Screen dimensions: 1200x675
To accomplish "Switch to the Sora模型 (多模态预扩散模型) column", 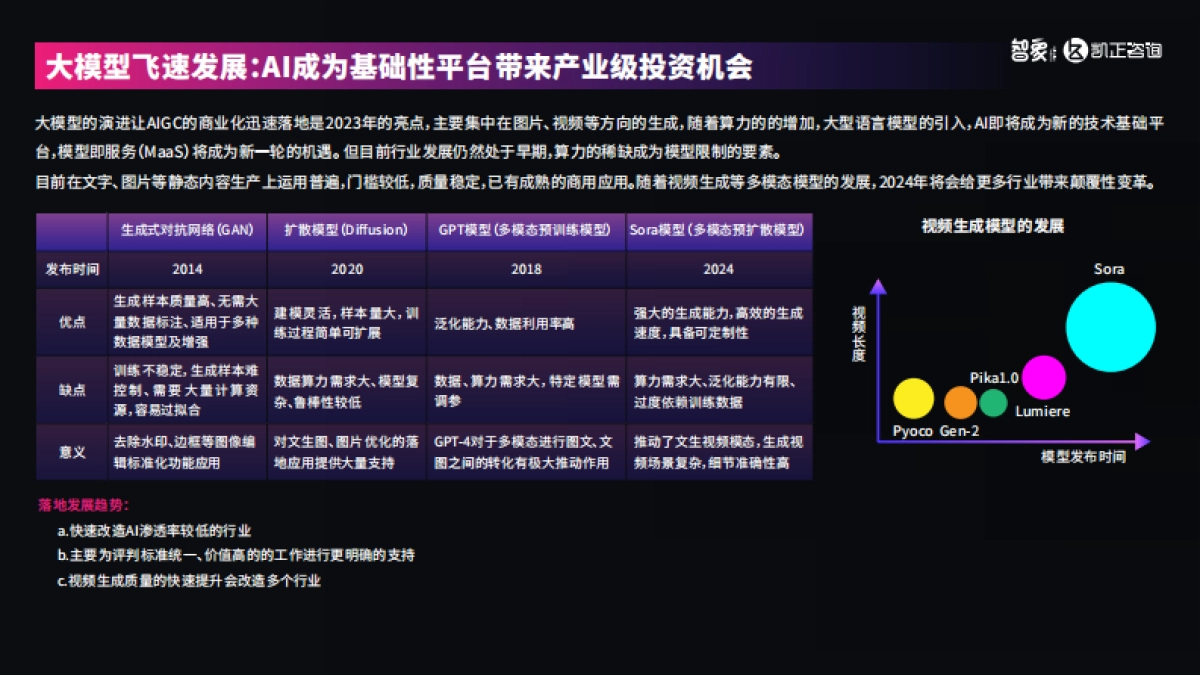I will tap(716, 231).
